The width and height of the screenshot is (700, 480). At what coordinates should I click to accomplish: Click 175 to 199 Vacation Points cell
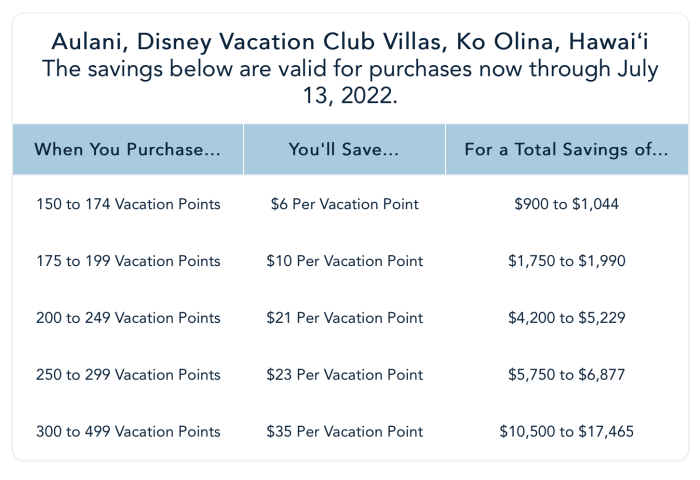coord(128,261)
